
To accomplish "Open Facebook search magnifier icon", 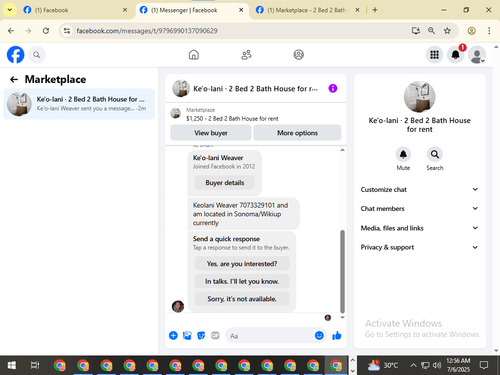I will (x=37, y=55).
